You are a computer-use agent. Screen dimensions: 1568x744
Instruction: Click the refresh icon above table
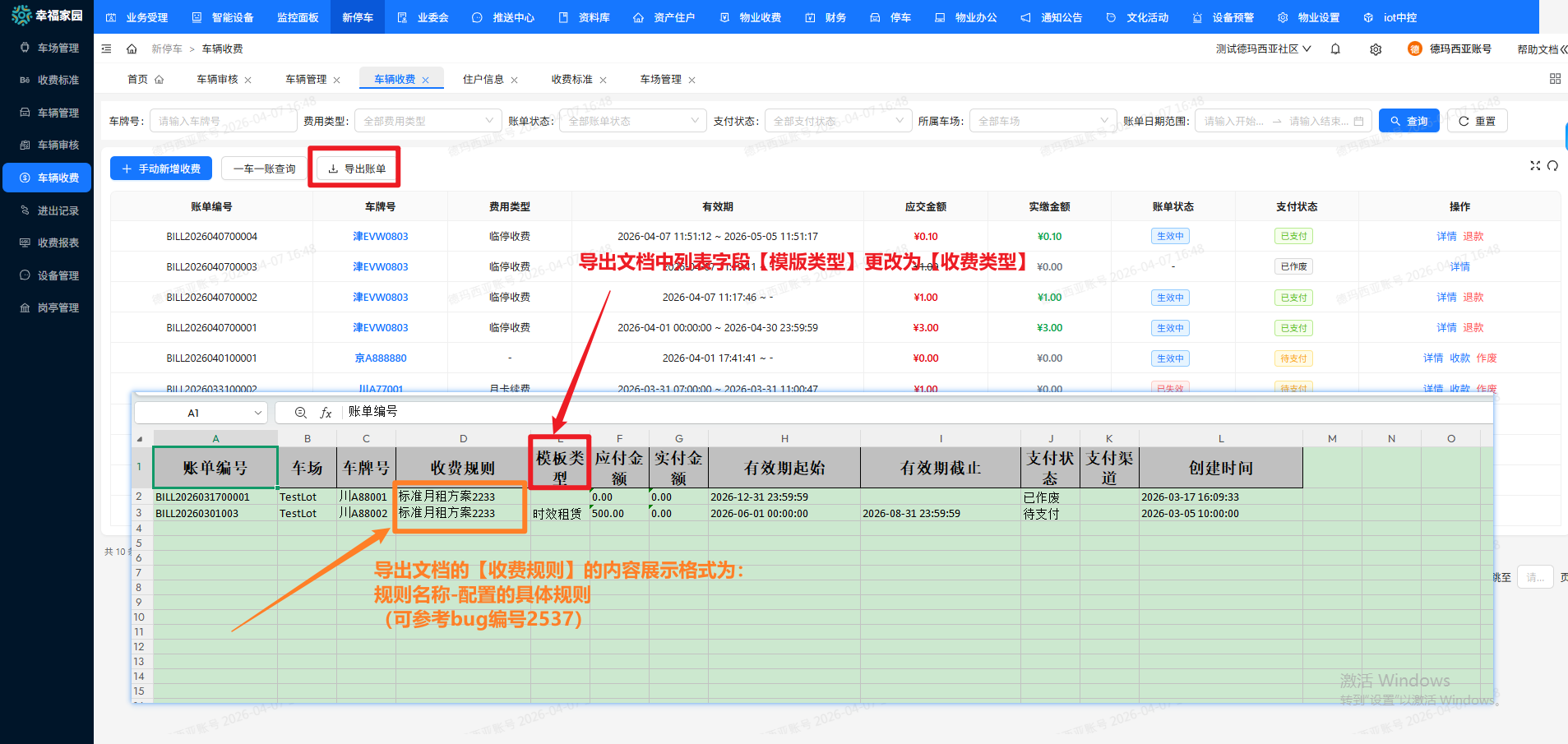point(1552,166)
